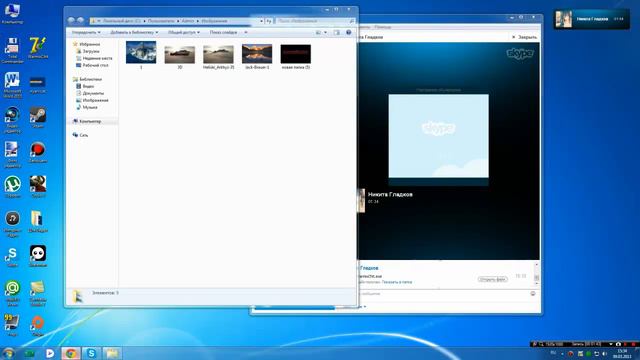Screen dimensions: 640x360
Task: Click the Skype message input field
Action: pyautogui.click(x=443, y=293)
